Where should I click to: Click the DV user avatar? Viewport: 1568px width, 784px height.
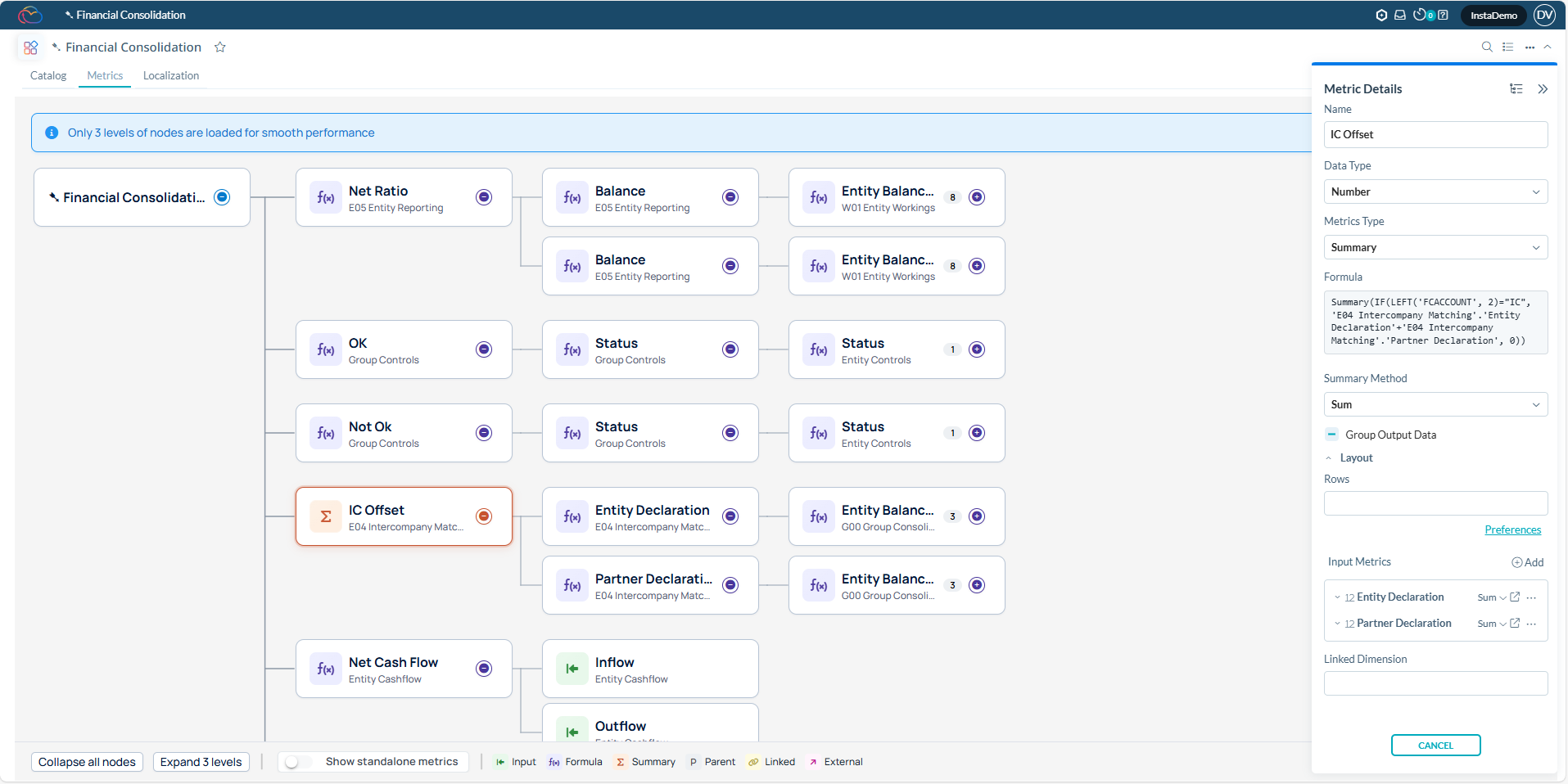1544,15
